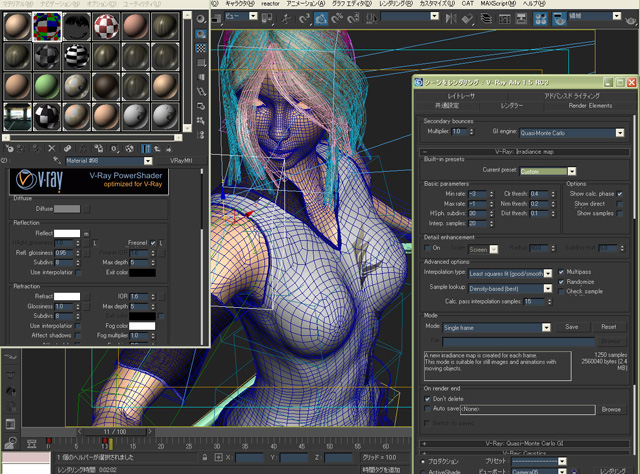Click VRayMtl material type button
This screenshot has height=474, width=640.
click(x=181, y=161)
